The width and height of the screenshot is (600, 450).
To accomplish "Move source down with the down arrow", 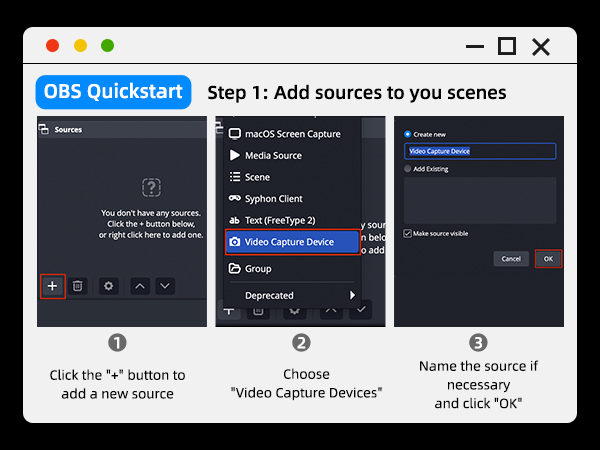I will pyautogui.click(x=165, y=286).
